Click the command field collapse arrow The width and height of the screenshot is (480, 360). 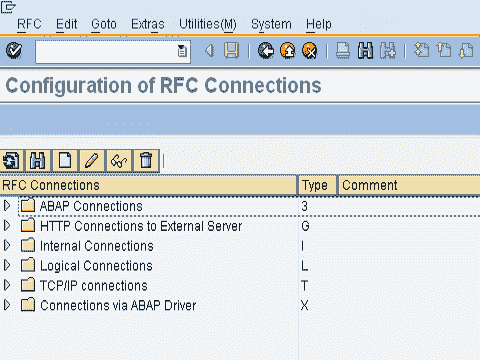coord(210,51)
